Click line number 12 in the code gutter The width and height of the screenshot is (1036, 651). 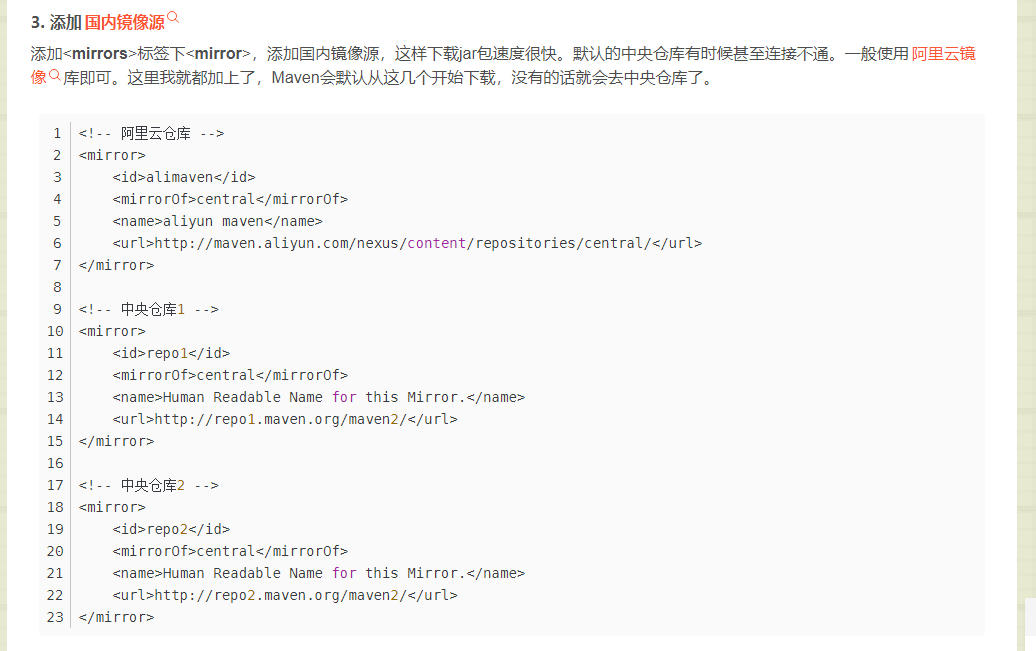click(54, 375)
